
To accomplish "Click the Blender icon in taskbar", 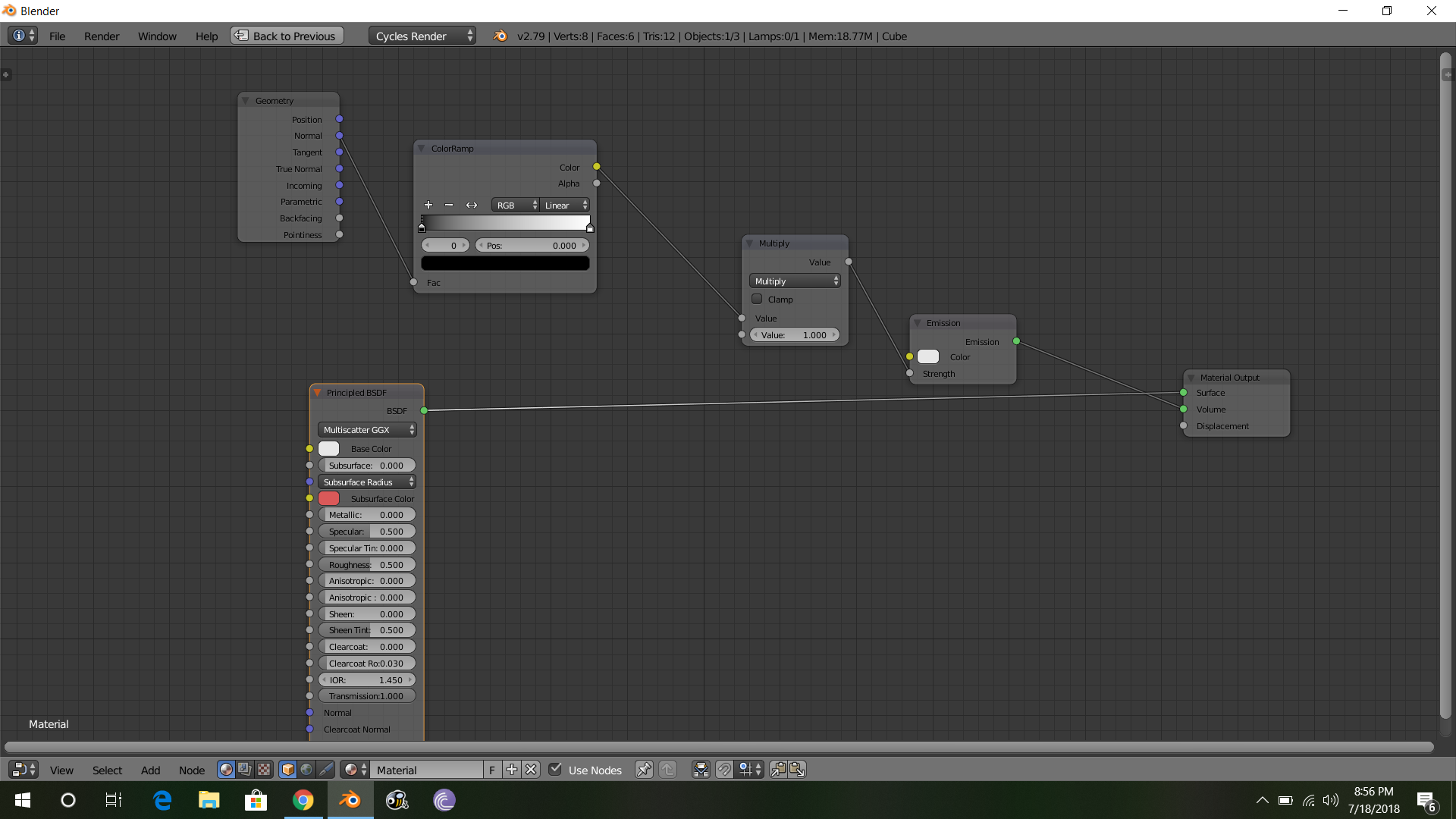I will [x=350, y=800].
